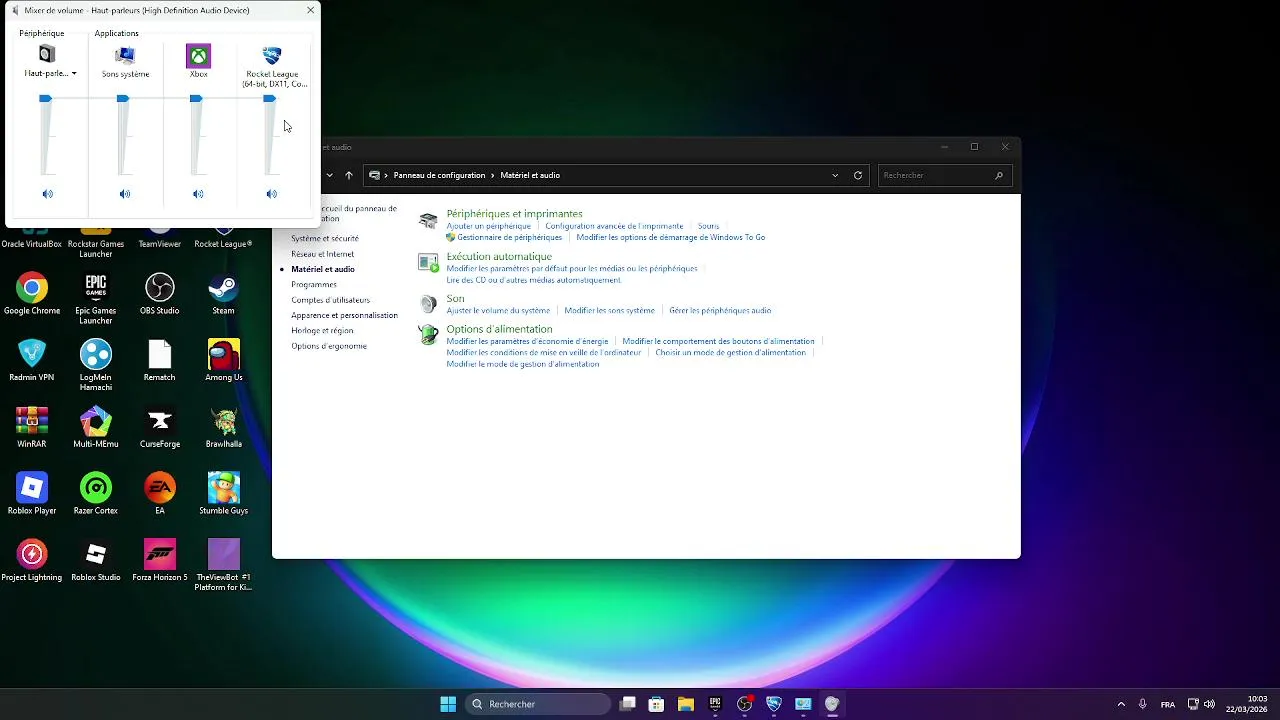
Task: Open Programmes category in sidebar
Action: [314, 285]
